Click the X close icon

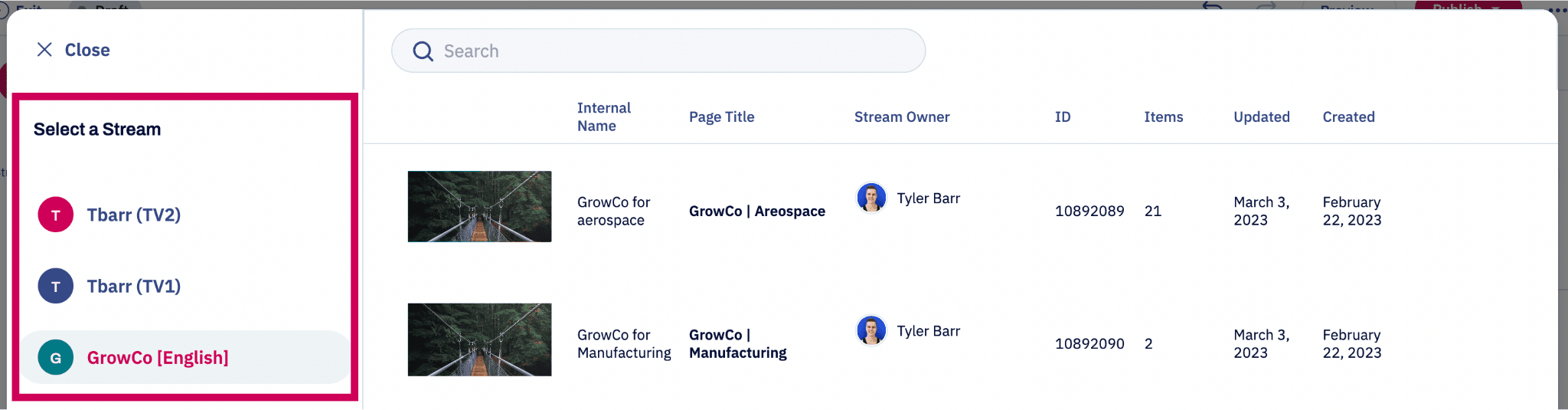44,50
